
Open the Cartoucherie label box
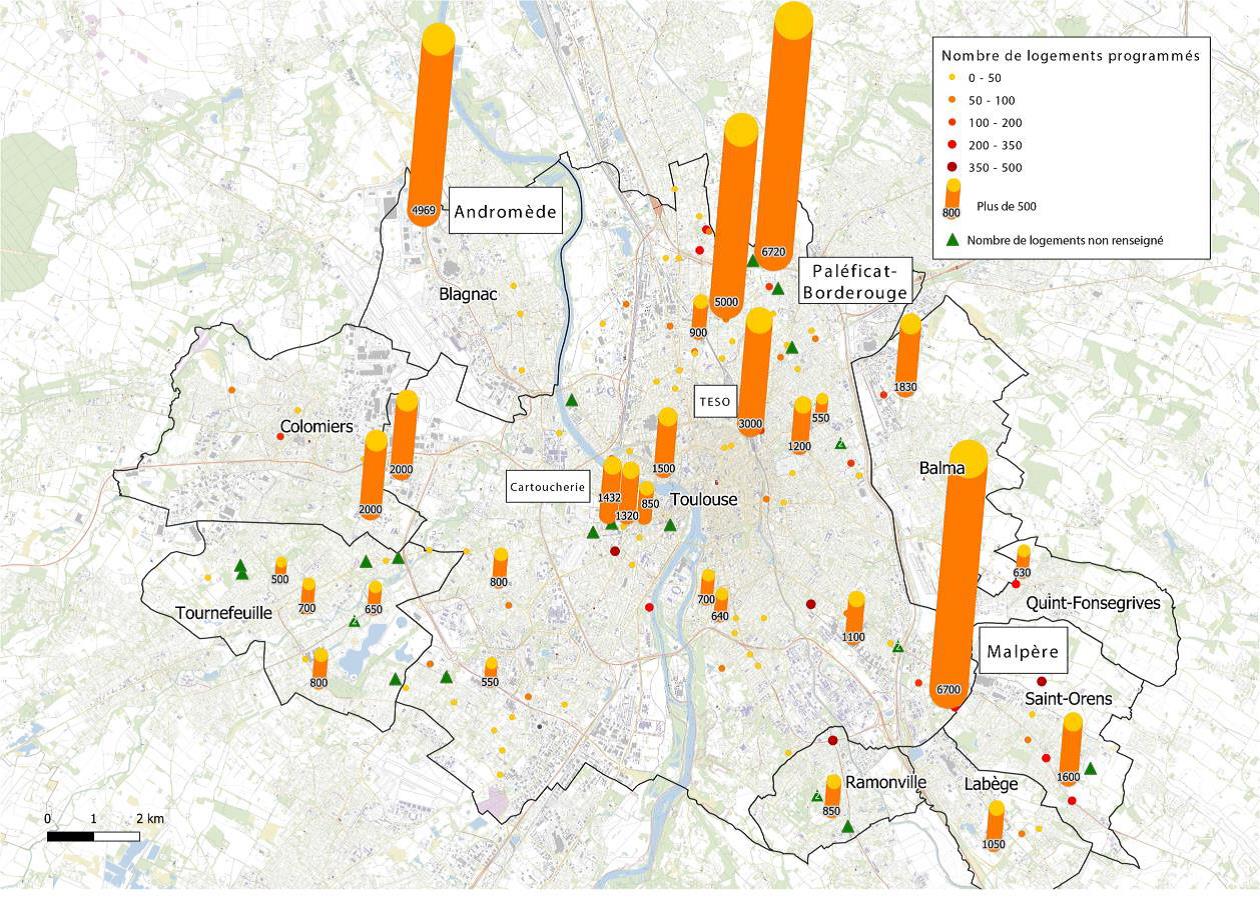click(546, 487)
